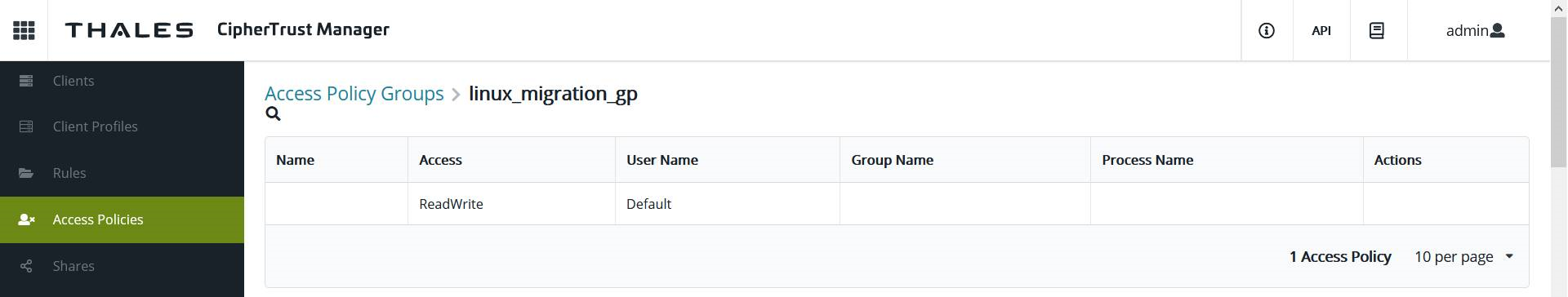Click the Rules folder icon

[26, 173]
